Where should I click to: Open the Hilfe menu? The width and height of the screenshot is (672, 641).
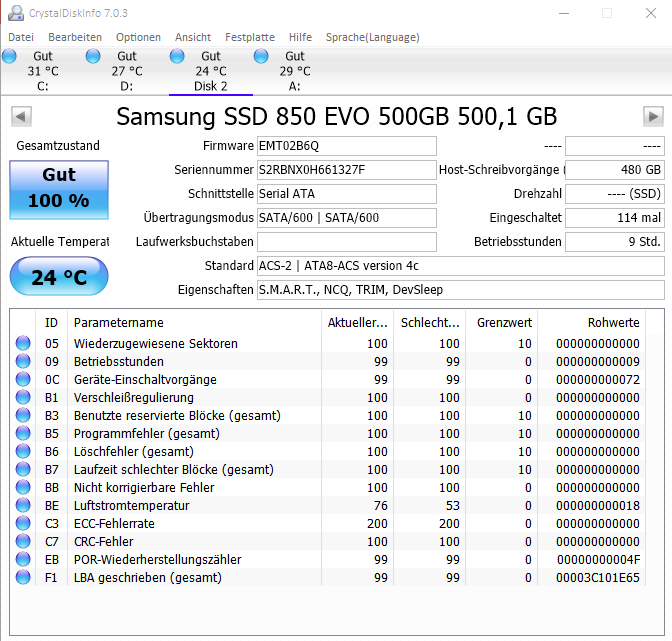click(x=300, y=37)
